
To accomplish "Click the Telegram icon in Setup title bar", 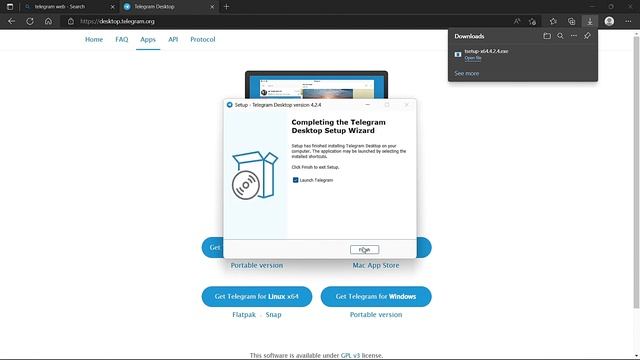I will coord(229,105).
